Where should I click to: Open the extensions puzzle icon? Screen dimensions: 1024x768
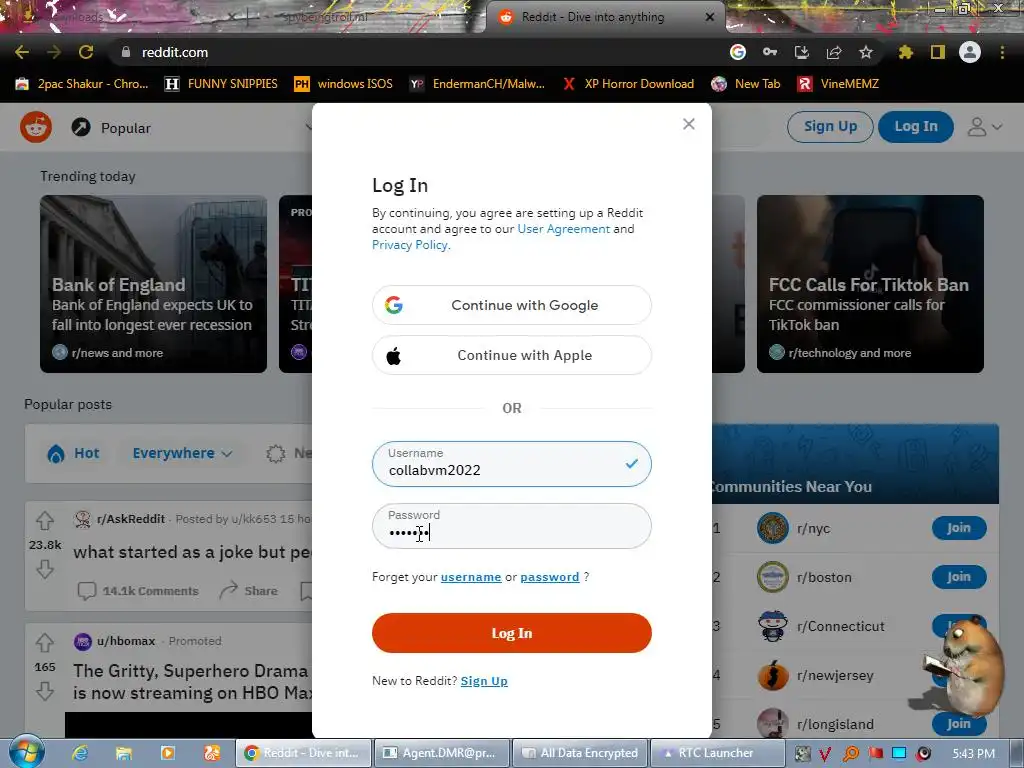(x=906, y=52)
